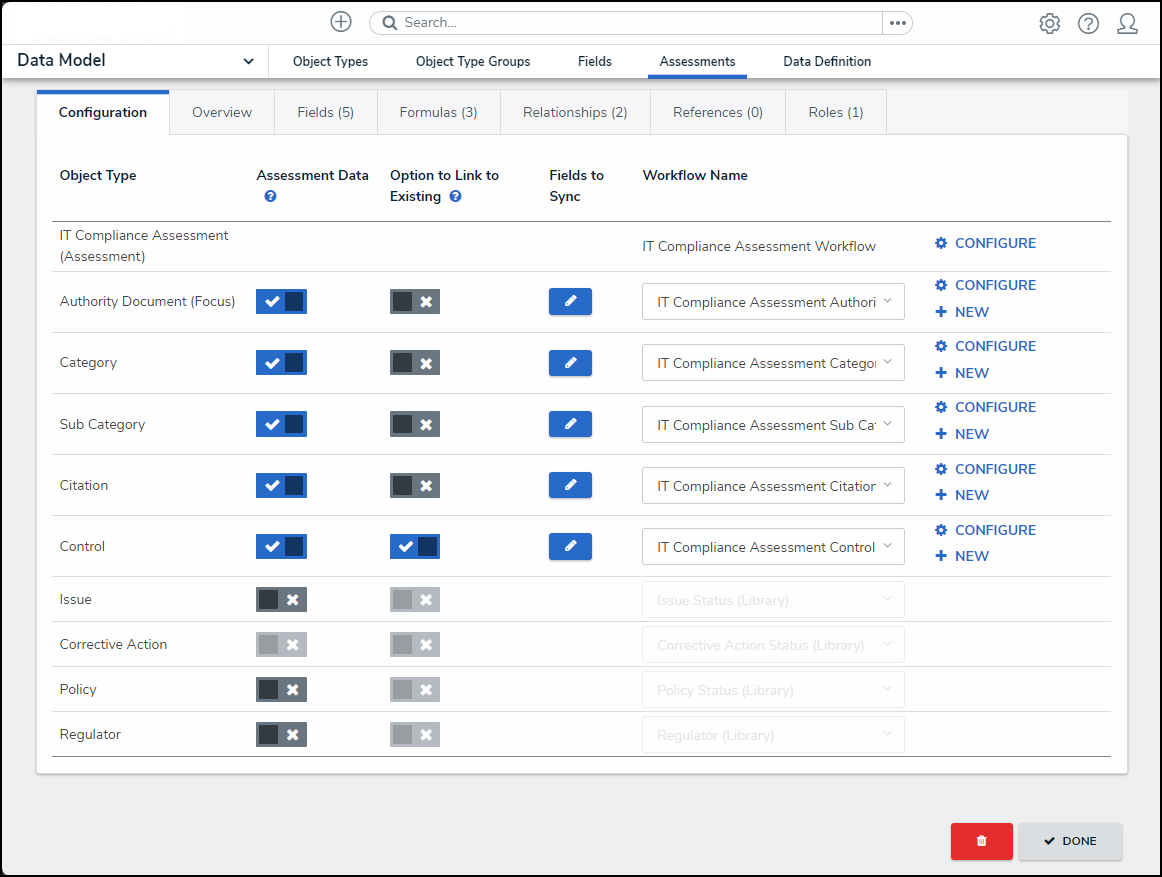1162x877 pixels.
Task: Turn on Assessment Data for Issue
Action: click(281, 600)
